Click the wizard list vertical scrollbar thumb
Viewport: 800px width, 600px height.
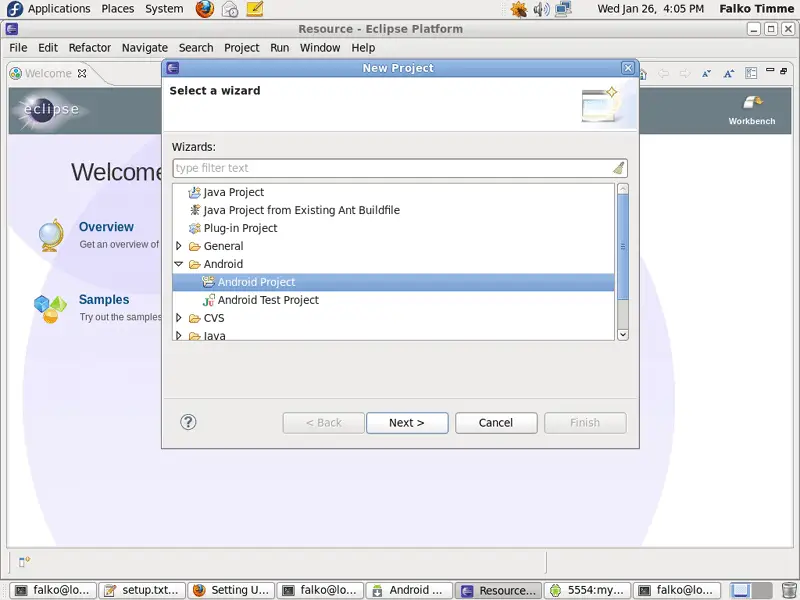[x=622, y=247]
